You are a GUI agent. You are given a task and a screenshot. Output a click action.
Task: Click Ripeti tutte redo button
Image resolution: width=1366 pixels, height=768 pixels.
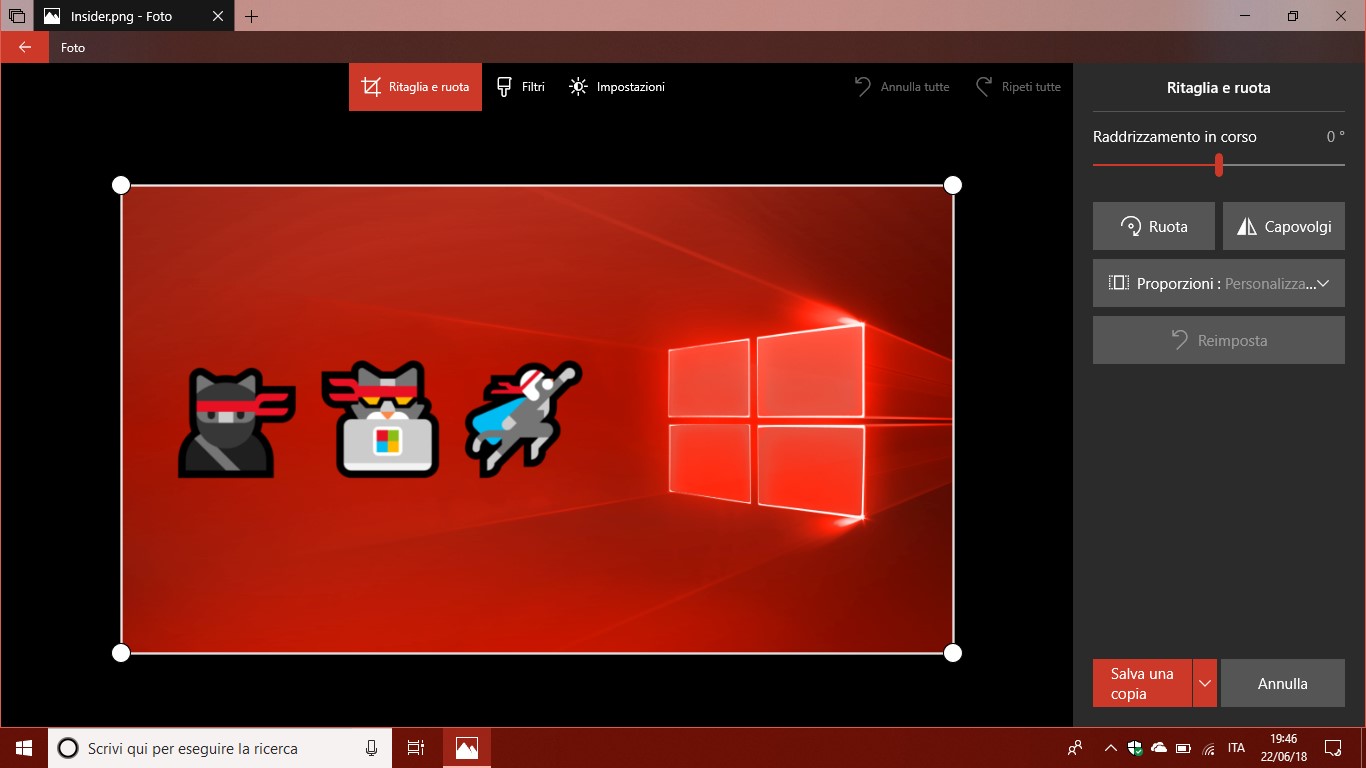(x=1018, y=87)
